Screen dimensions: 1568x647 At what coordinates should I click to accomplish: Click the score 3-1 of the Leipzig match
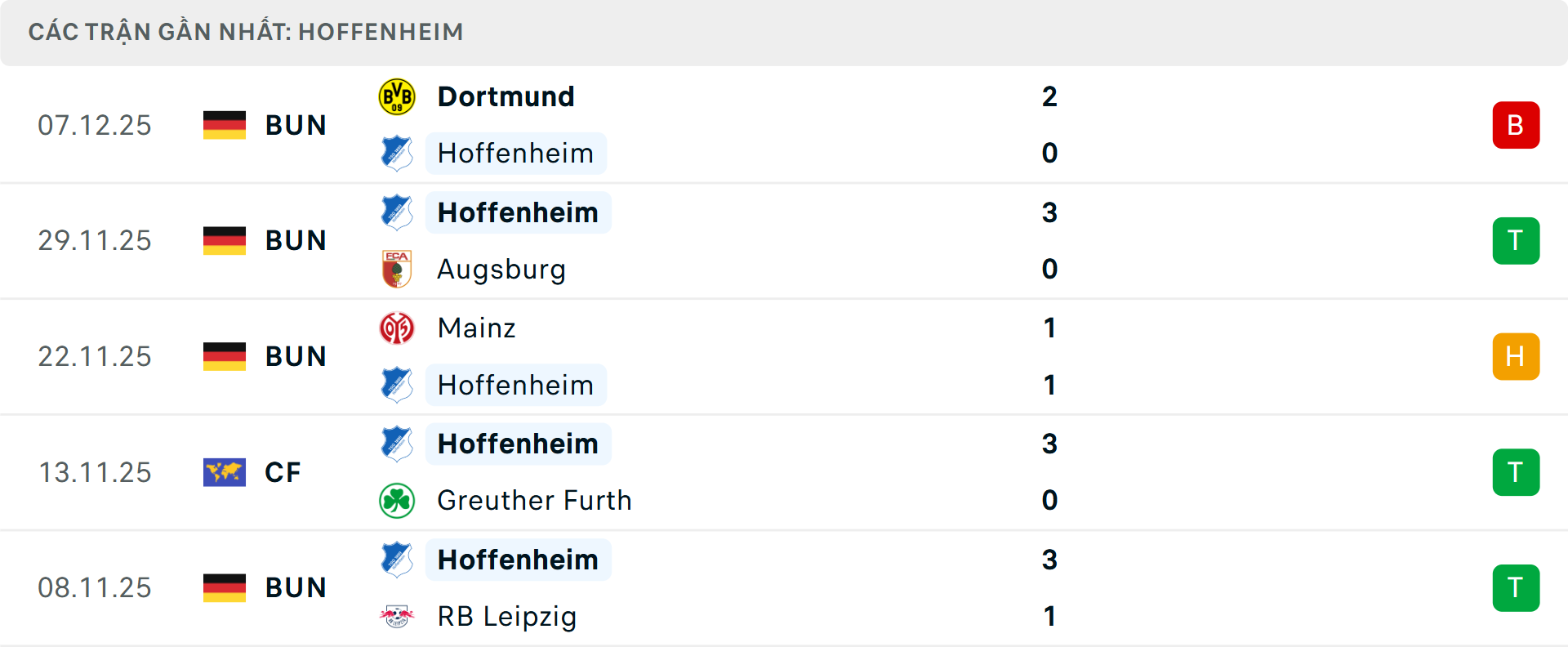[1049, 588]
